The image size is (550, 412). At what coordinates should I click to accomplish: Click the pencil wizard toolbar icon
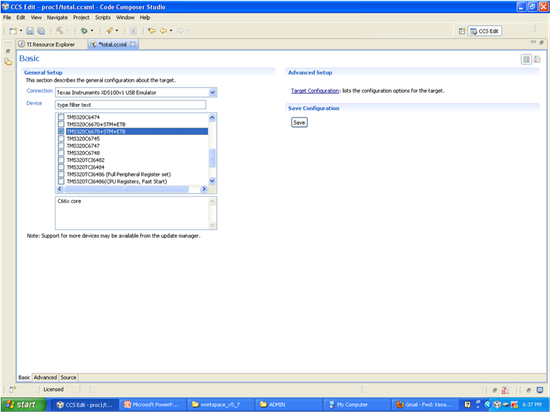(109, 31)
